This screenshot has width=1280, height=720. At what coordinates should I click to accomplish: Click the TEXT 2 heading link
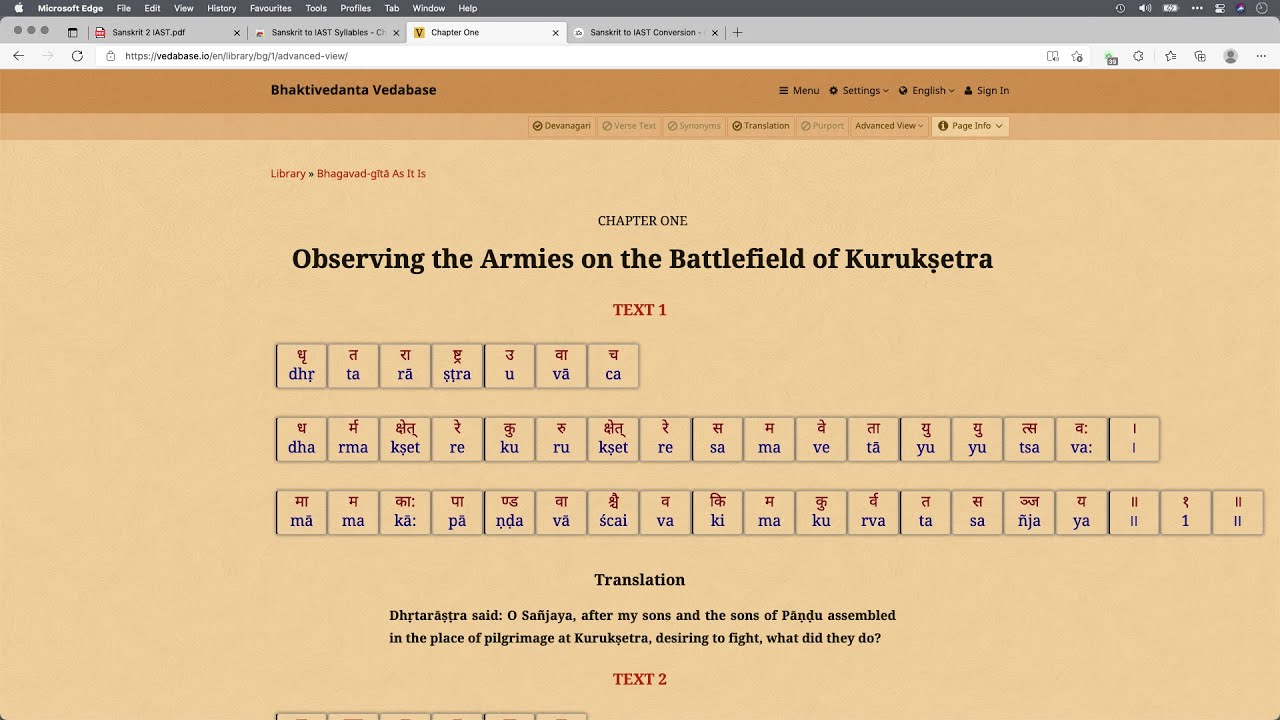(640, 679)
